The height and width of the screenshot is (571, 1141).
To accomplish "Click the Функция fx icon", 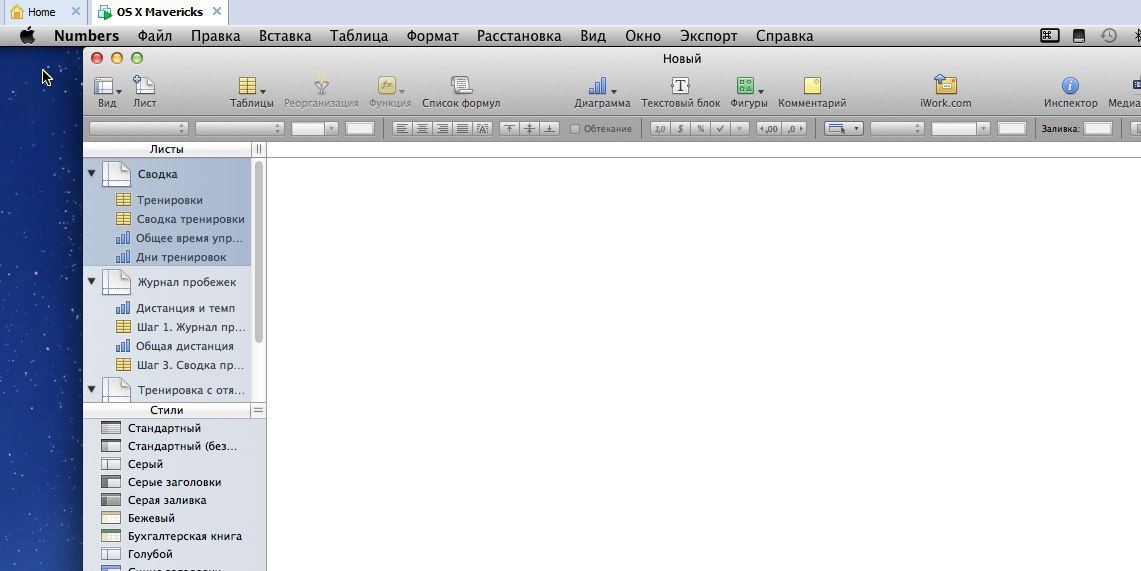I will (389, 86).
